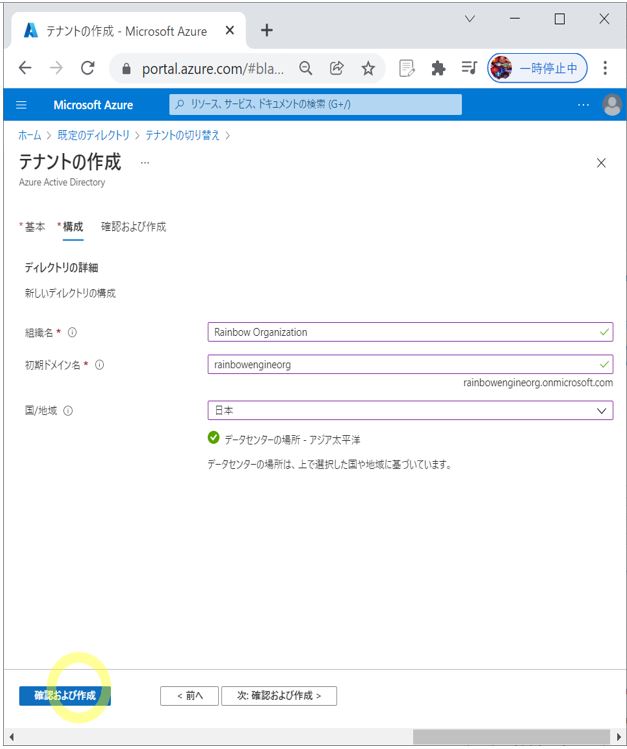Click the browser forward arrow
627x749 pixels.
[56, 68]
